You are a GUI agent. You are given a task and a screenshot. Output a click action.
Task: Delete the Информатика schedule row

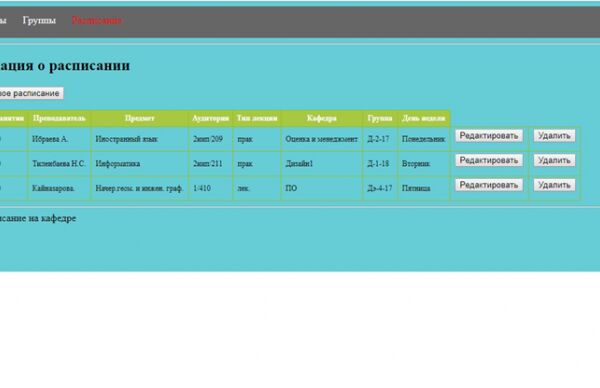554,160
